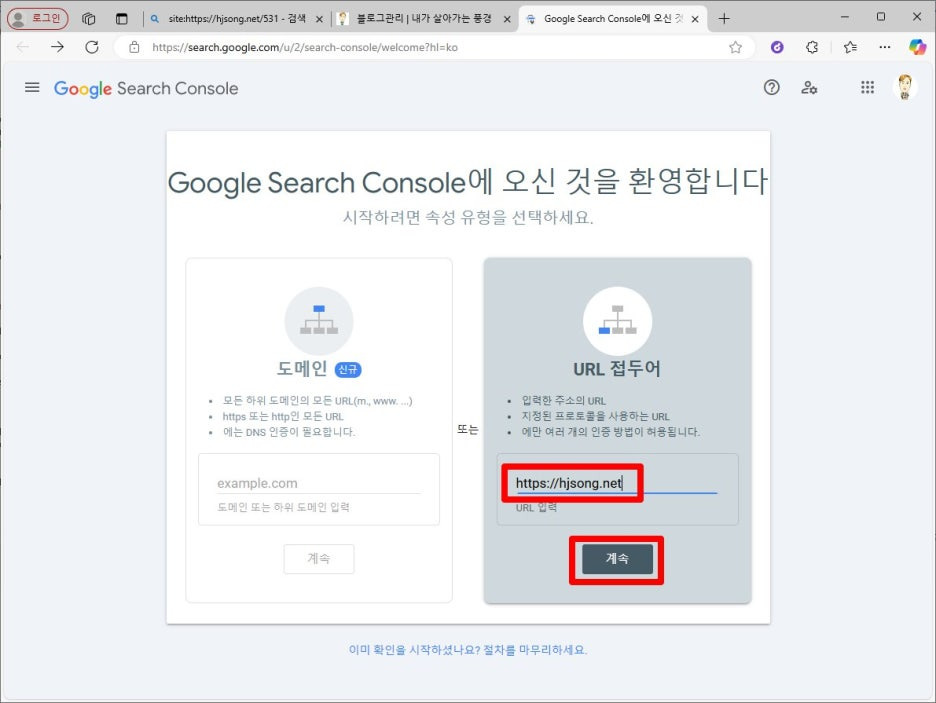Open a new browser tab
Viewport: 936px width, 703px height.
click(724, 18)
